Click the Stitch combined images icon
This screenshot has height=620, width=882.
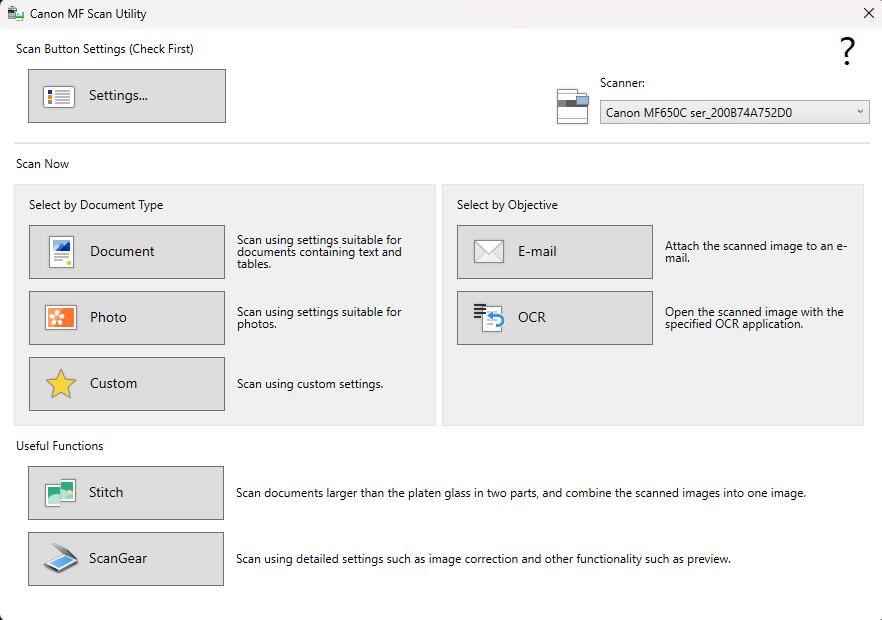[x=60, y=493]
